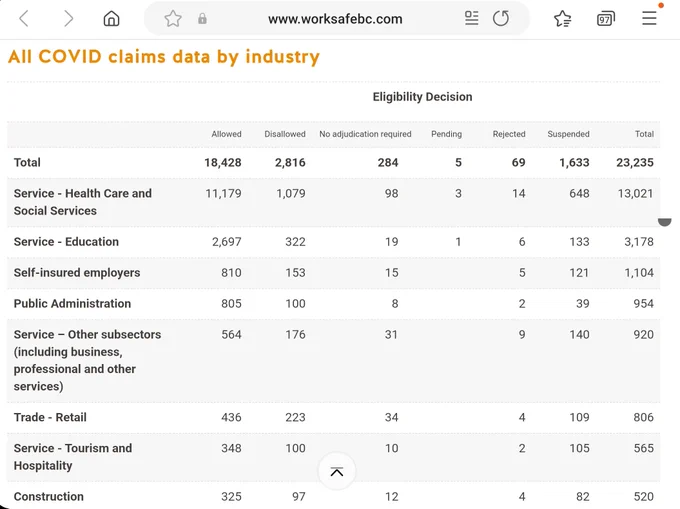Screen dimensions: 680x509
Task: Select Health Care allowed value 11,179
Action: click(x=223, y=193)
